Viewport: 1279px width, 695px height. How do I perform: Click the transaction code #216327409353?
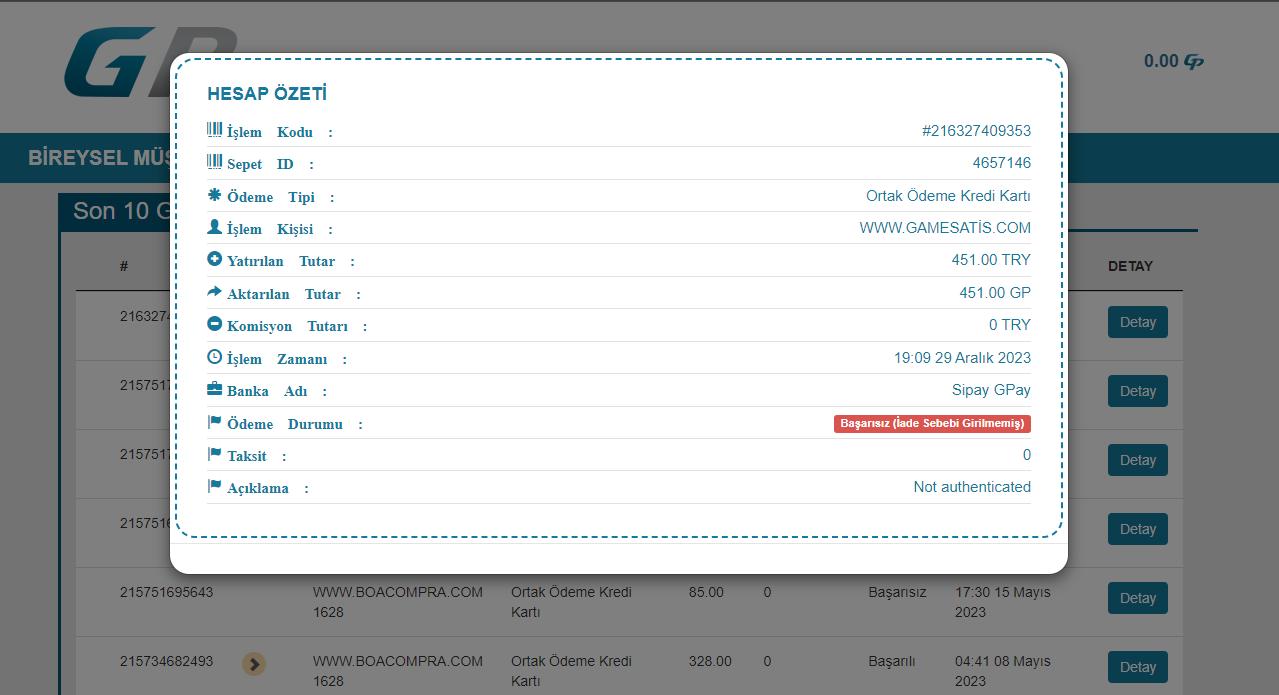975,131
